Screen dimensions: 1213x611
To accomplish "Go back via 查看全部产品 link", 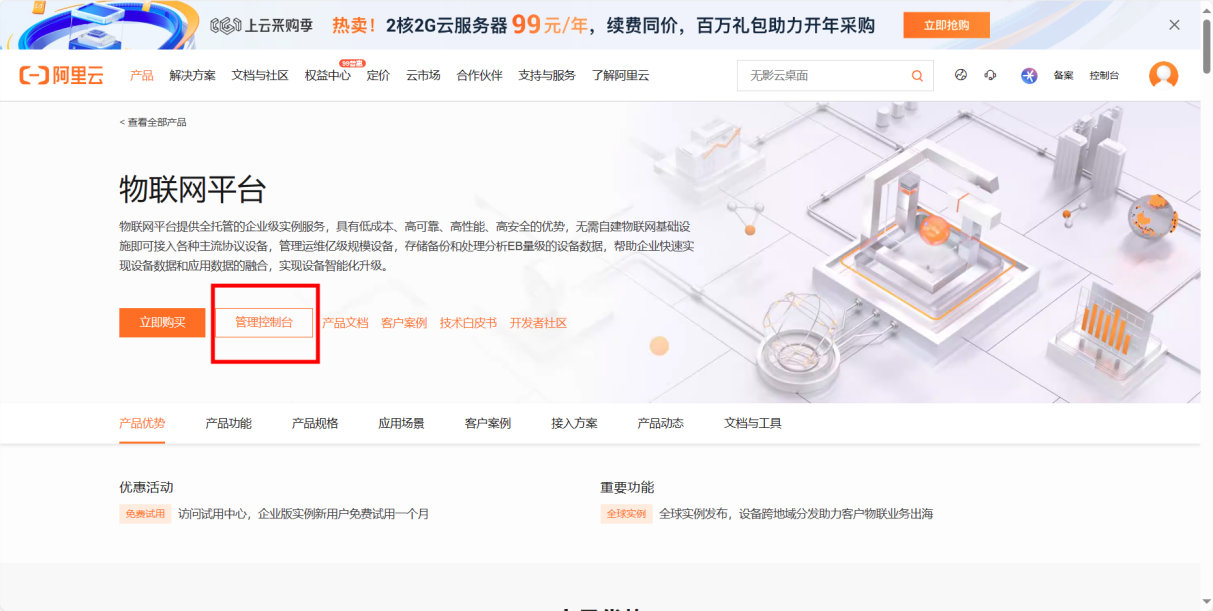I will (x=153, y=122).
